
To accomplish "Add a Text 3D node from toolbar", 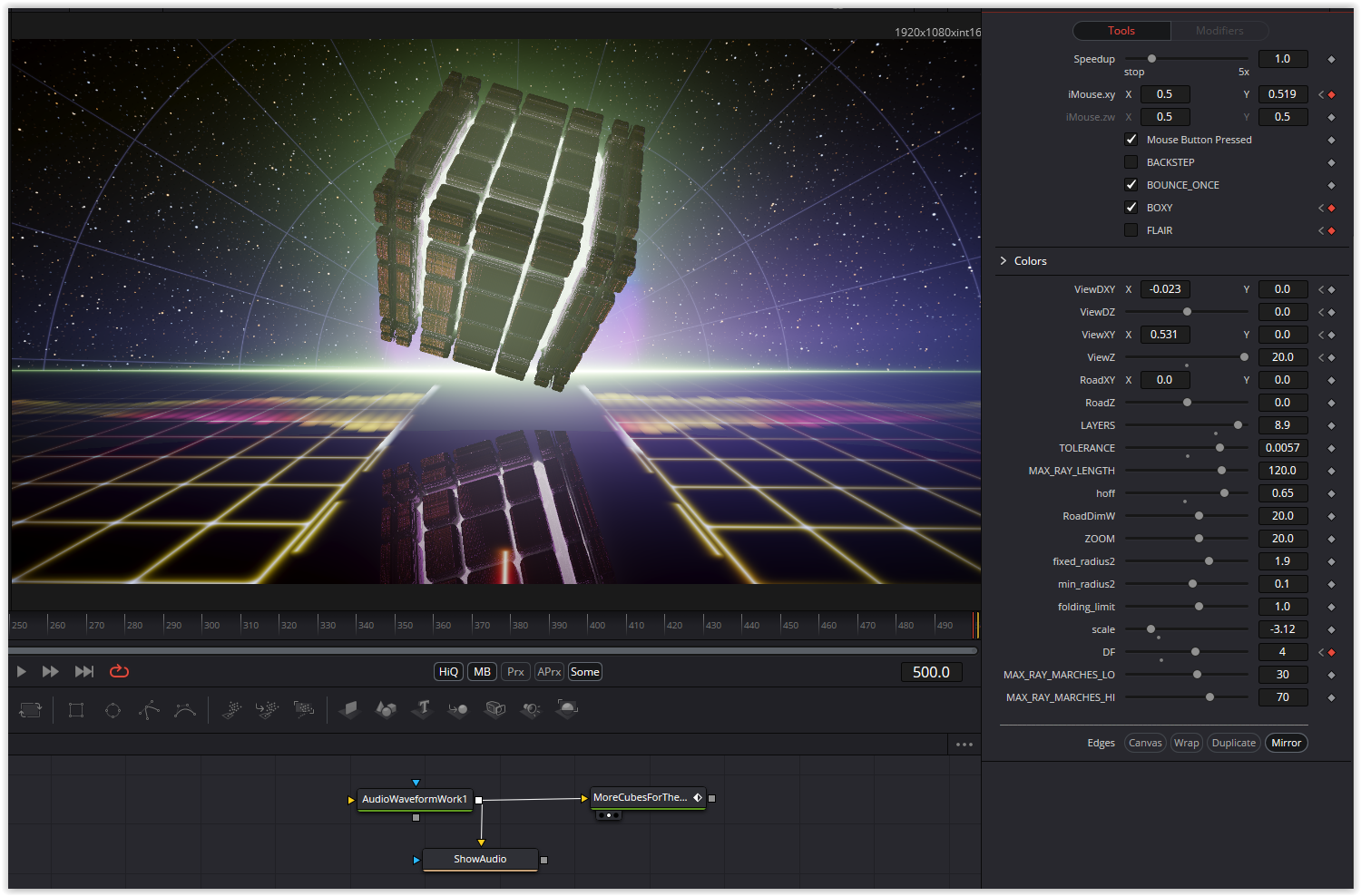I will 423,708.
